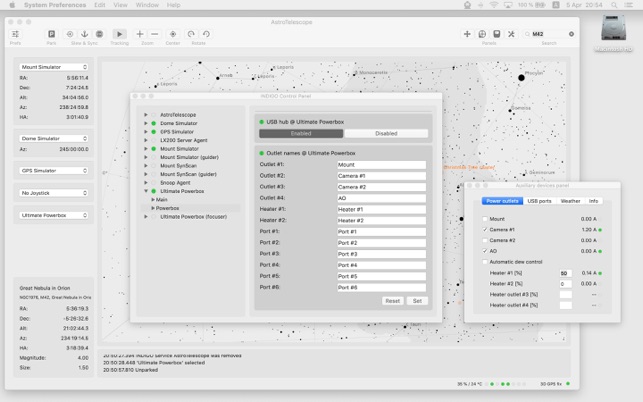643x402 pixels.
Task: Toggle the Mount power outlet checkbox
Action: click(485, 219)
